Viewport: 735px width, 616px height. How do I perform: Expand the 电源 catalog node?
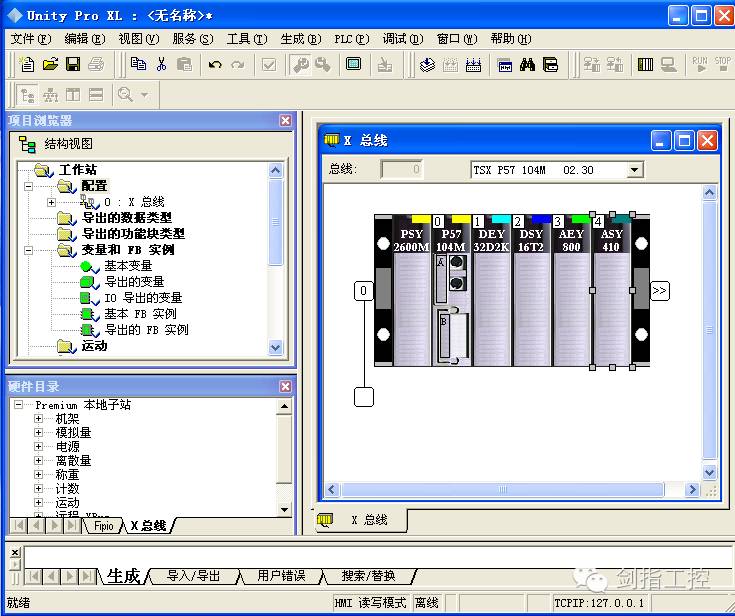click(x=39, y=447)
